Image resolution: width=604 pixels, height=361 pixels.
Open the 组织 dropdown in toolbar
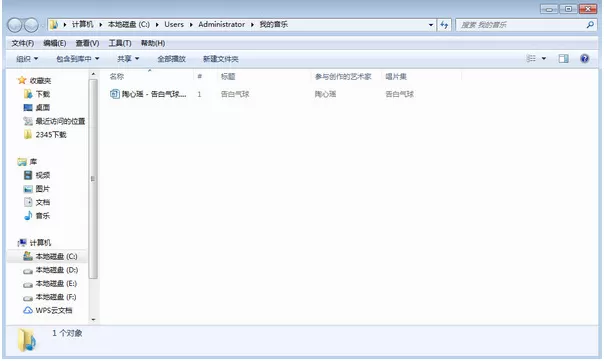pos(27,59)
